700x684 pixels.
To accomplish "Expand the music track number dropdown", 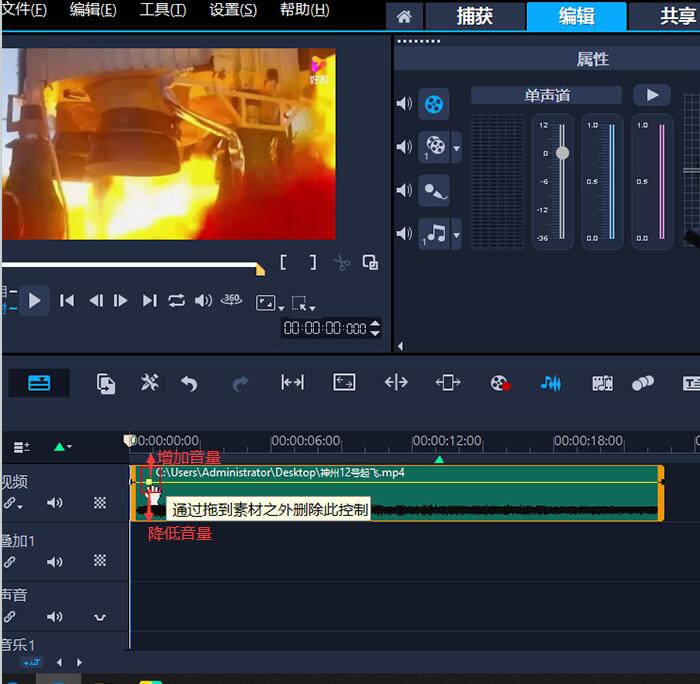I will pos(457,235).
